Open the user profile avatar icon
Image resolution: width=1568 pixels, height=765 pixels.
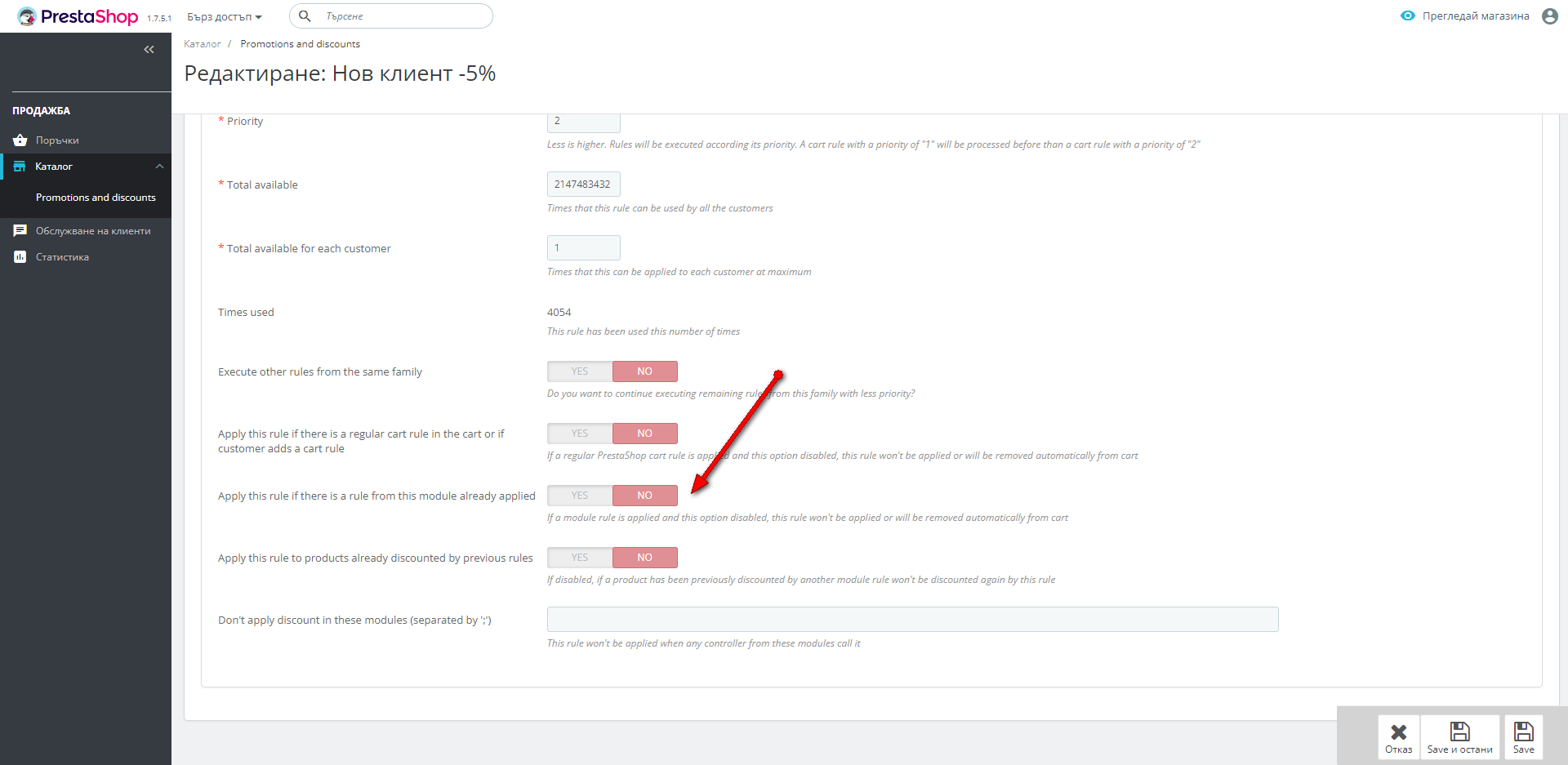(x=1549, y=16)
